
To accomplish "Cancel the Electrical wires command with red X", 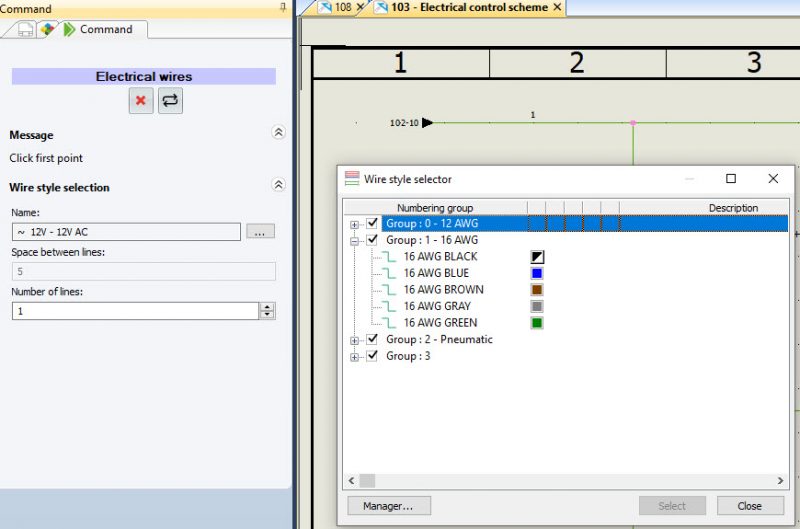I will point(141,101).
